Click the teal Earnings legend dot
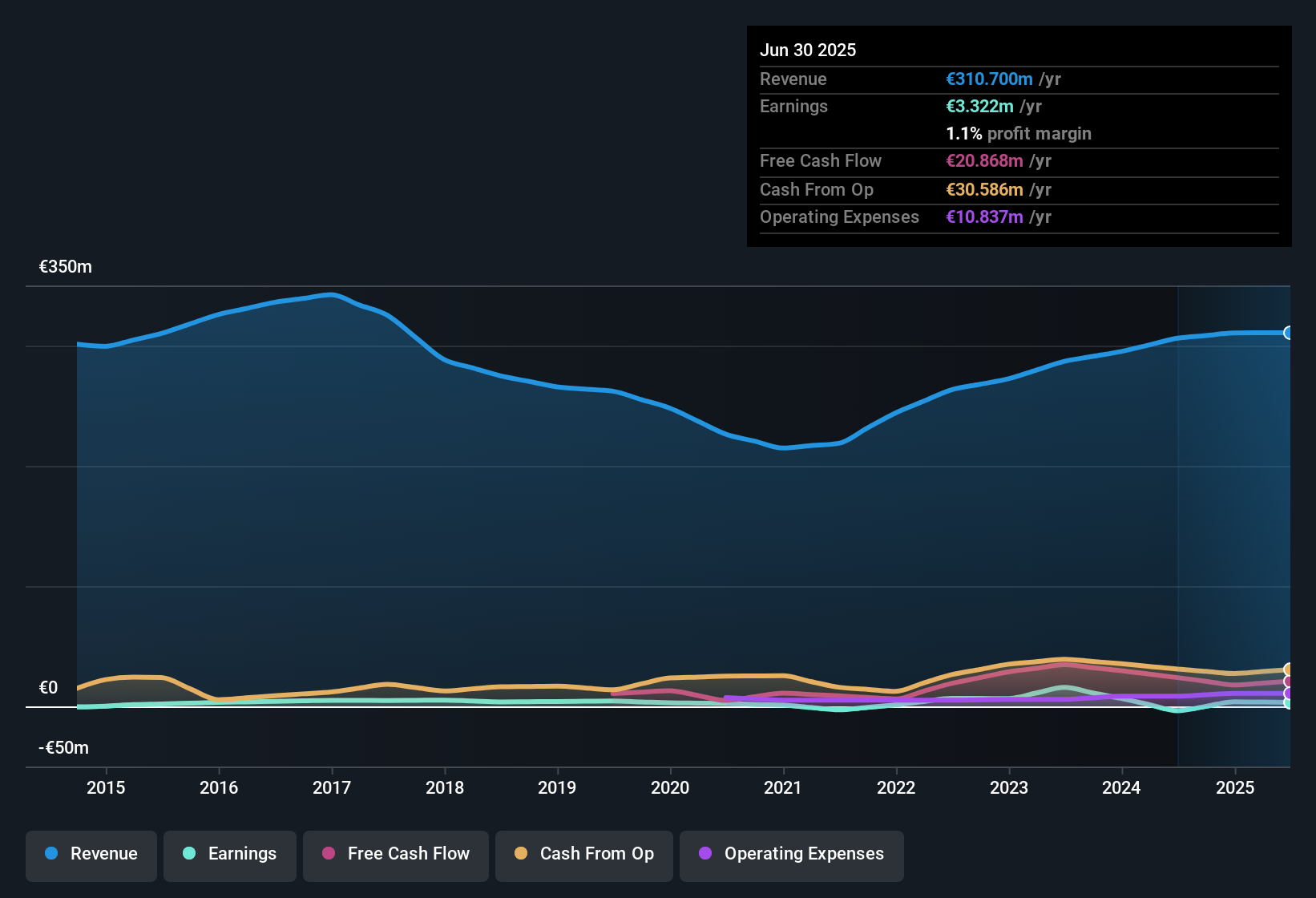 [x=189, y=854]
